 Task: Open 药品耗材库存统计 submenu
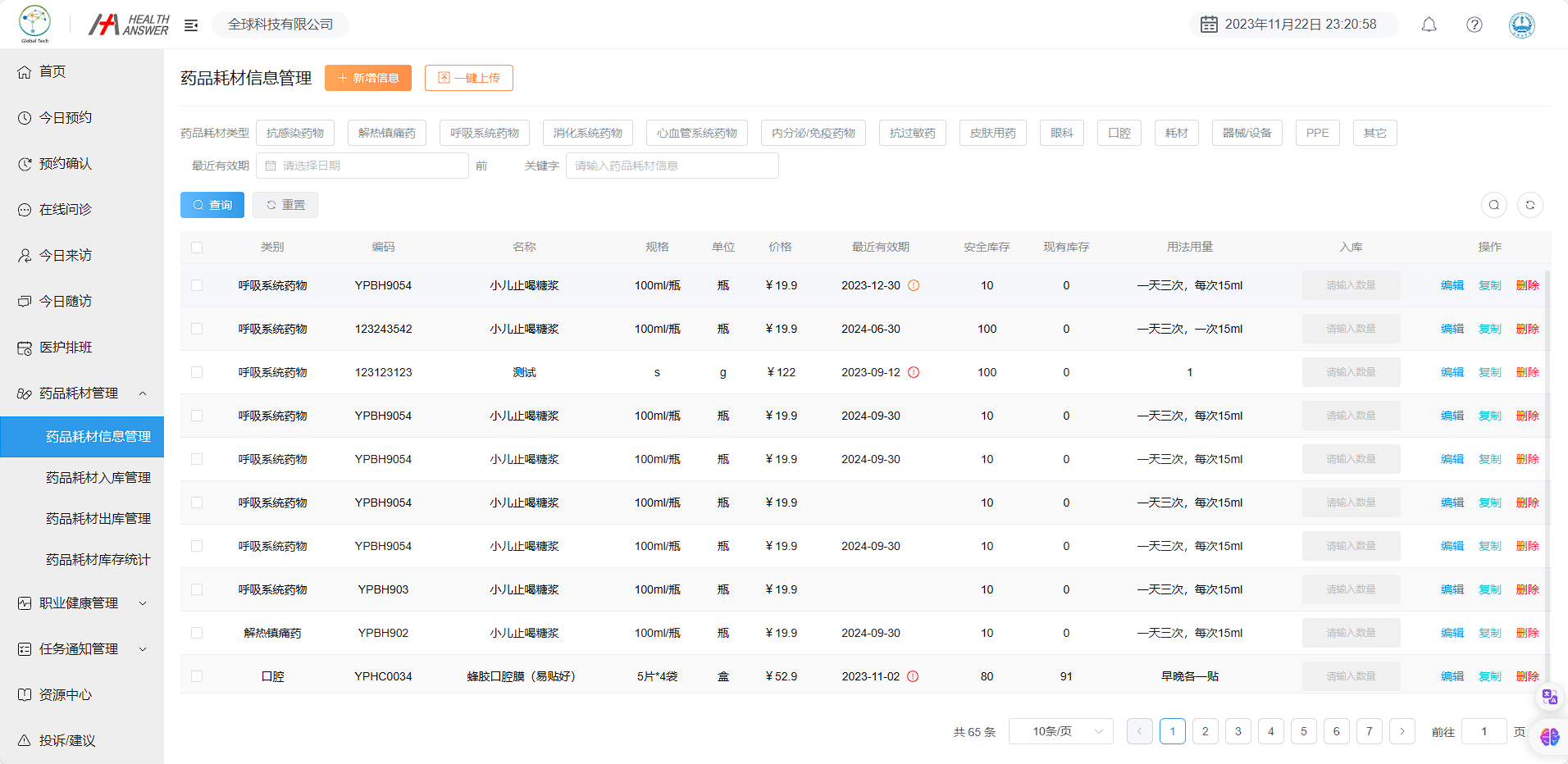(x=82, y=560)
